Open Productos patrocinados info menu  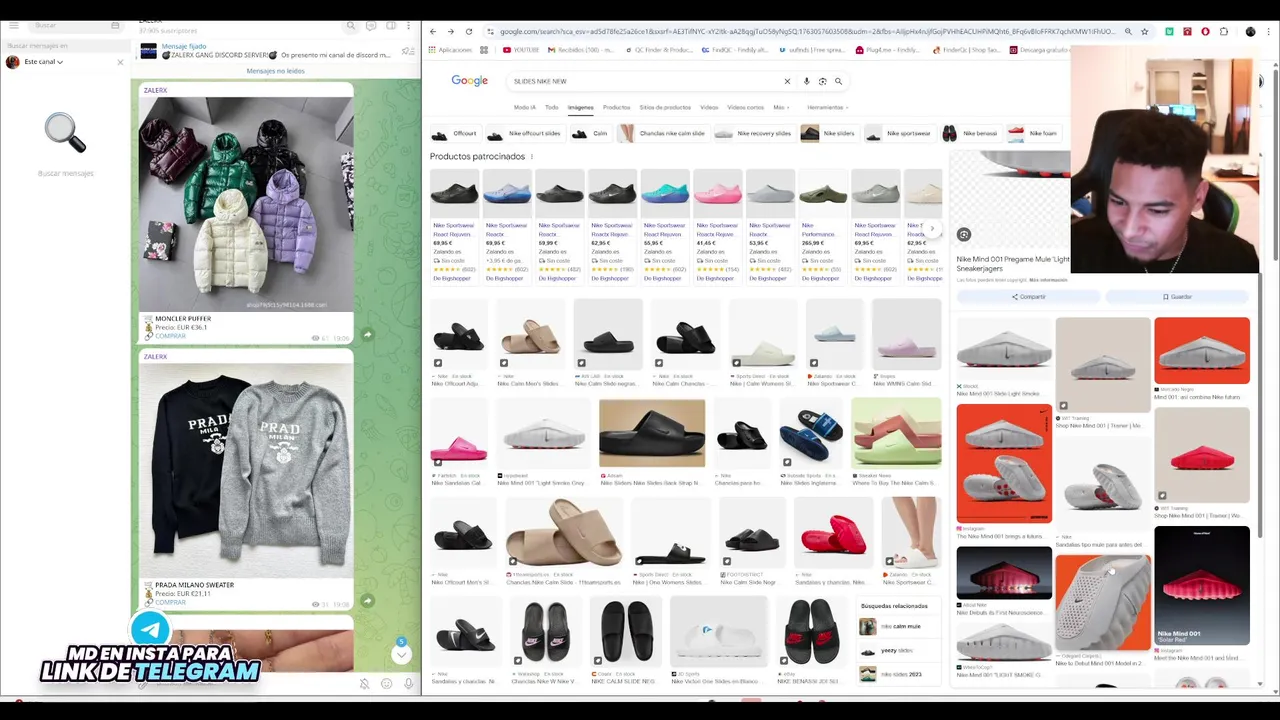[x=532, y=157]
